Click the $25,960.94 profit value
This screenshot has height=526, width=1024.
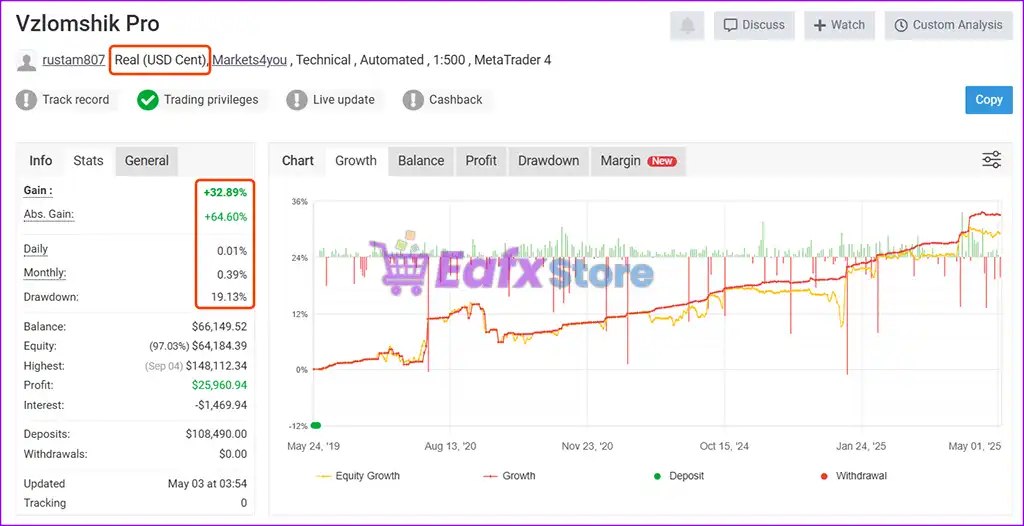click(219, 386)
